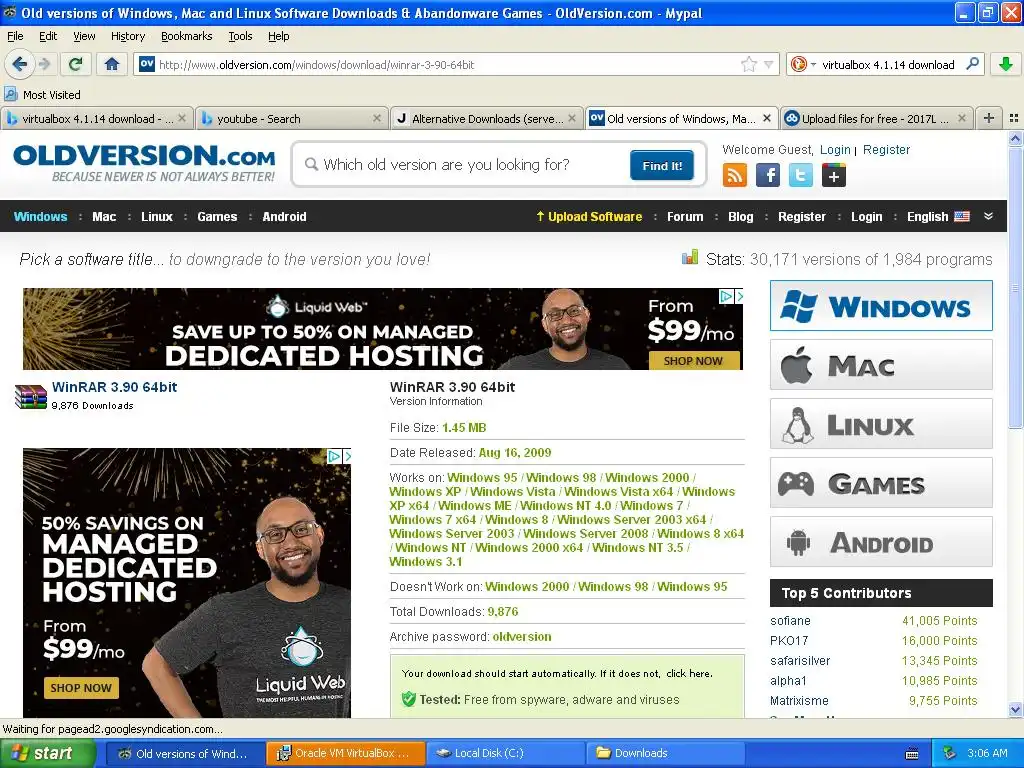Click the big Android category button
Viewport: 1024px width, 768px height.
coord(881,542)
